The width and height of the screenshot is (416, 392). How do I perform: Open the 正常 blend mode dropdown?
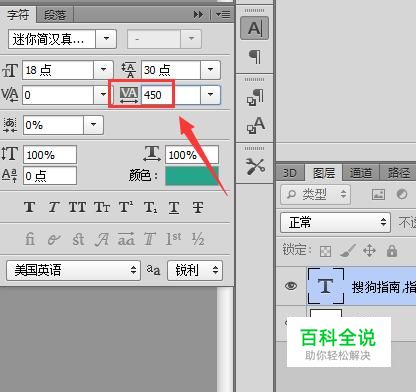click(x=335, y=222)
